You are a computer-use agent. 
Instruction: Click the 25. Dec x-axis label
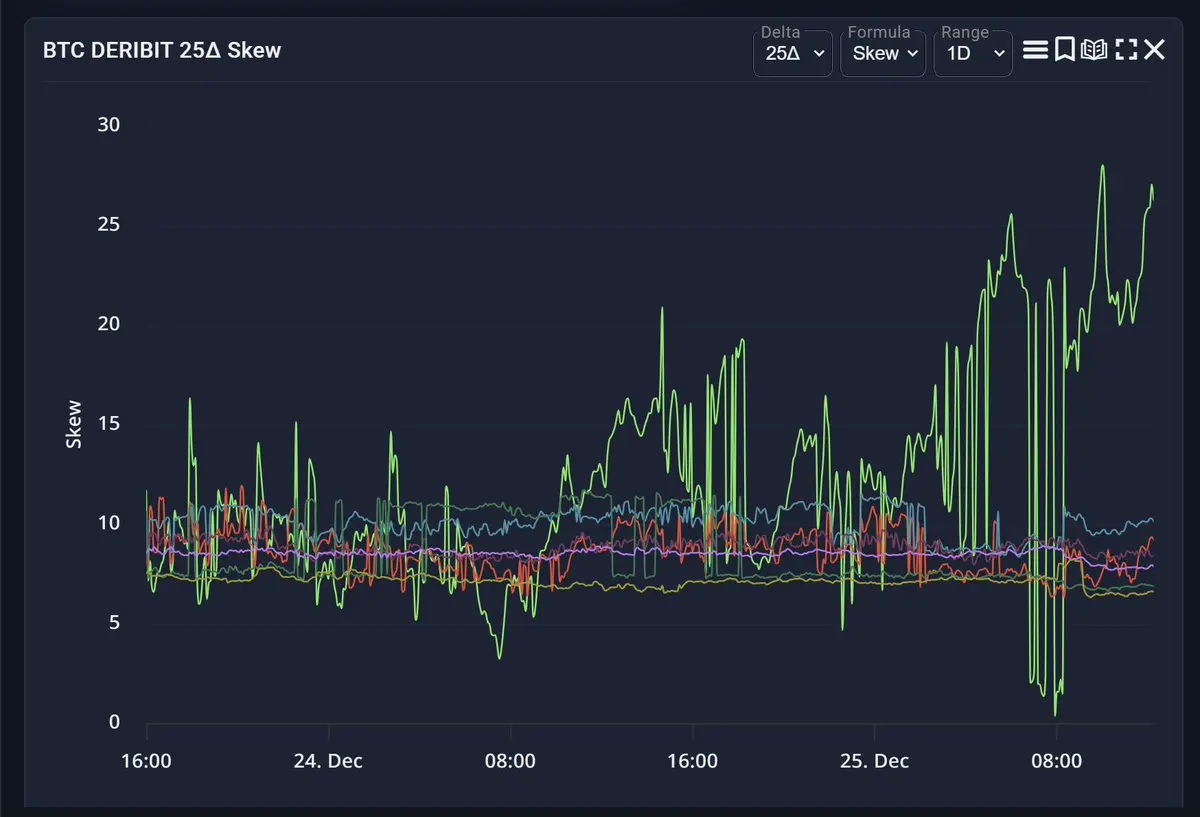[x=874, y=761]
